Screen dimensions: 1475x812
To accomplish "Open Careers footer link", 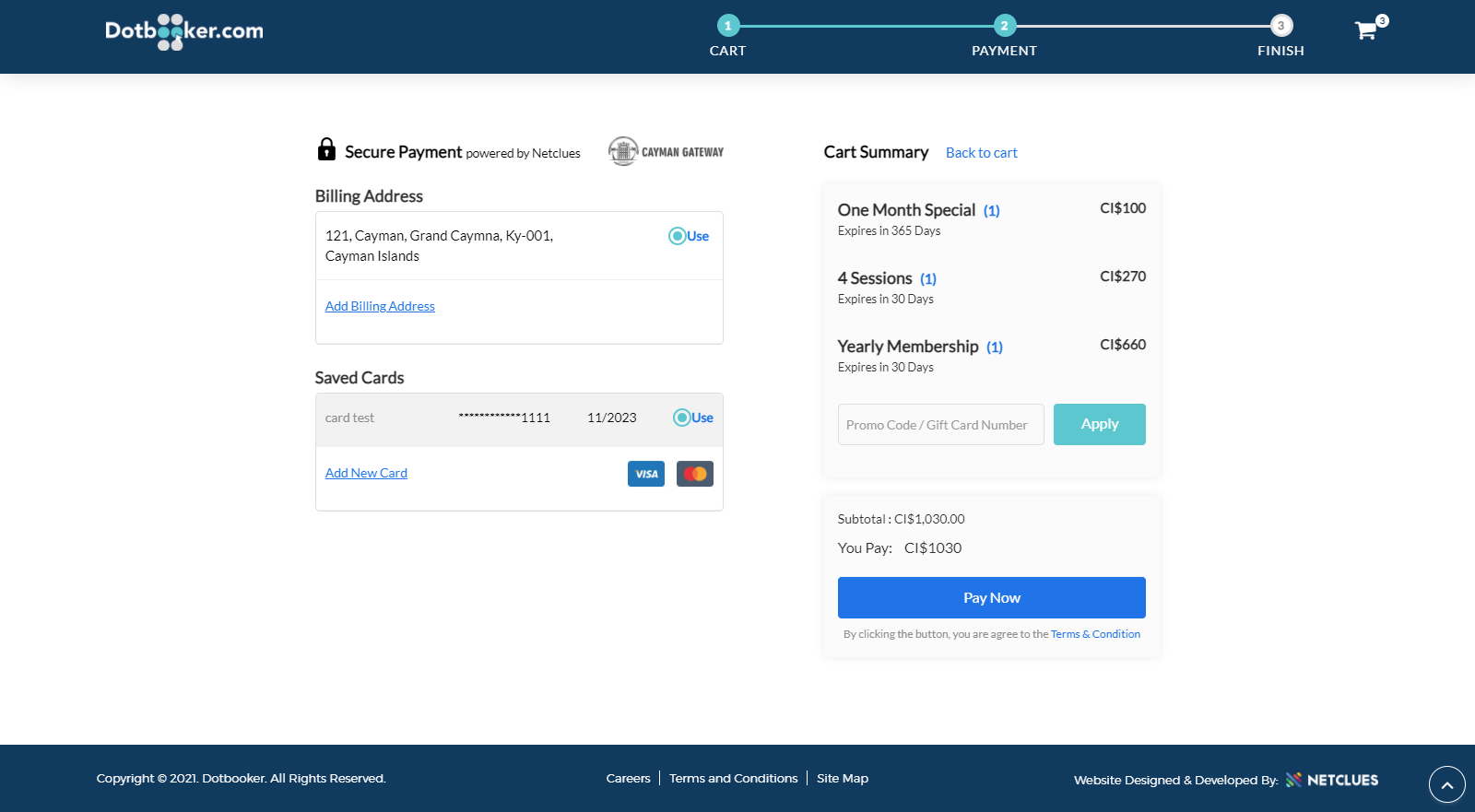I will coord(629,778).
